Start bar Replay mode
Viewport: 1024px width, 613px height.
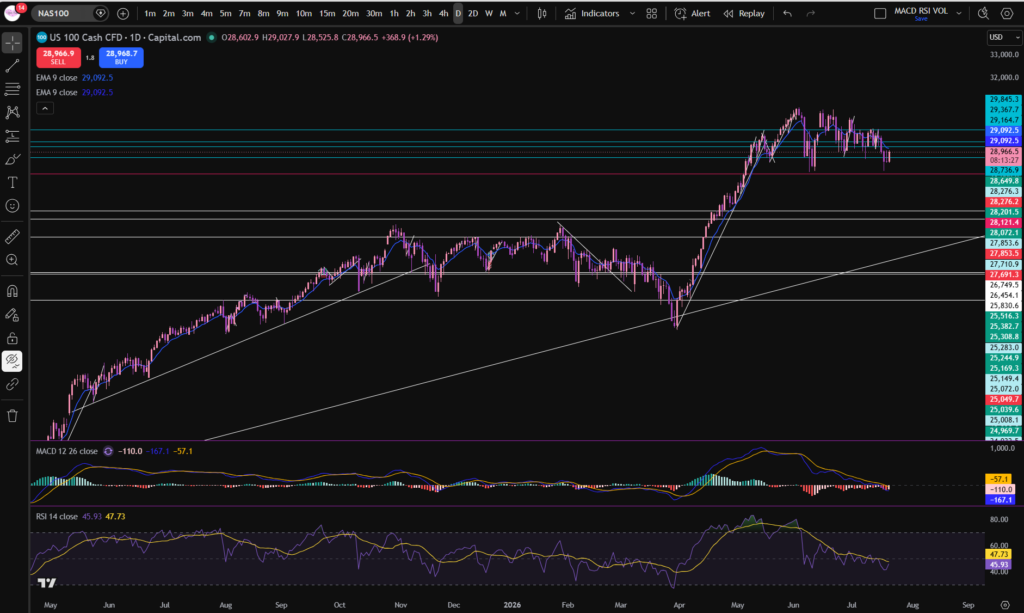click(744, 13)
